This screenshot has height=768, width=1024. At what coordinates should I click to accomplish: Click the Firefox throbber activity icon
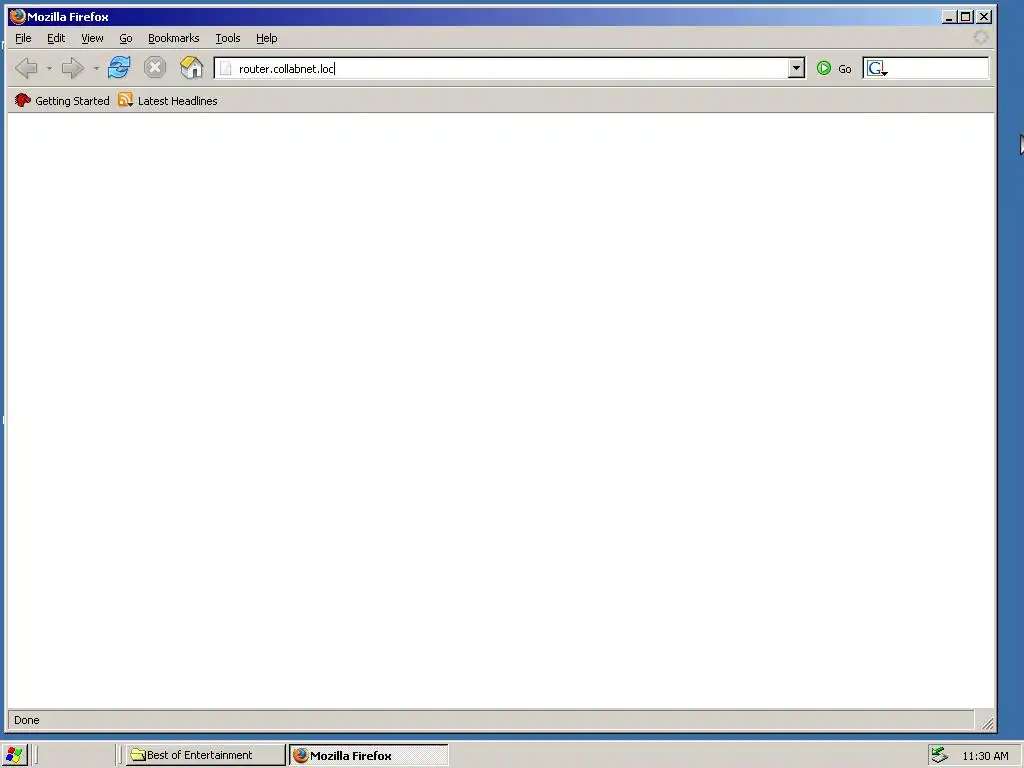click(x=980, y=37)
